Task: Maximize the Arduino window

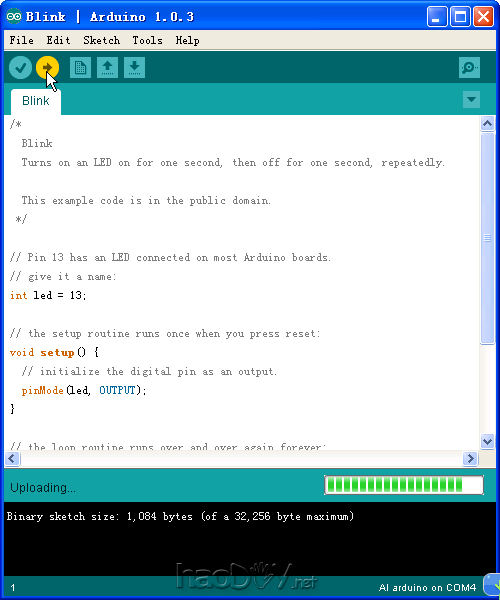Action: tap(461, 17)
